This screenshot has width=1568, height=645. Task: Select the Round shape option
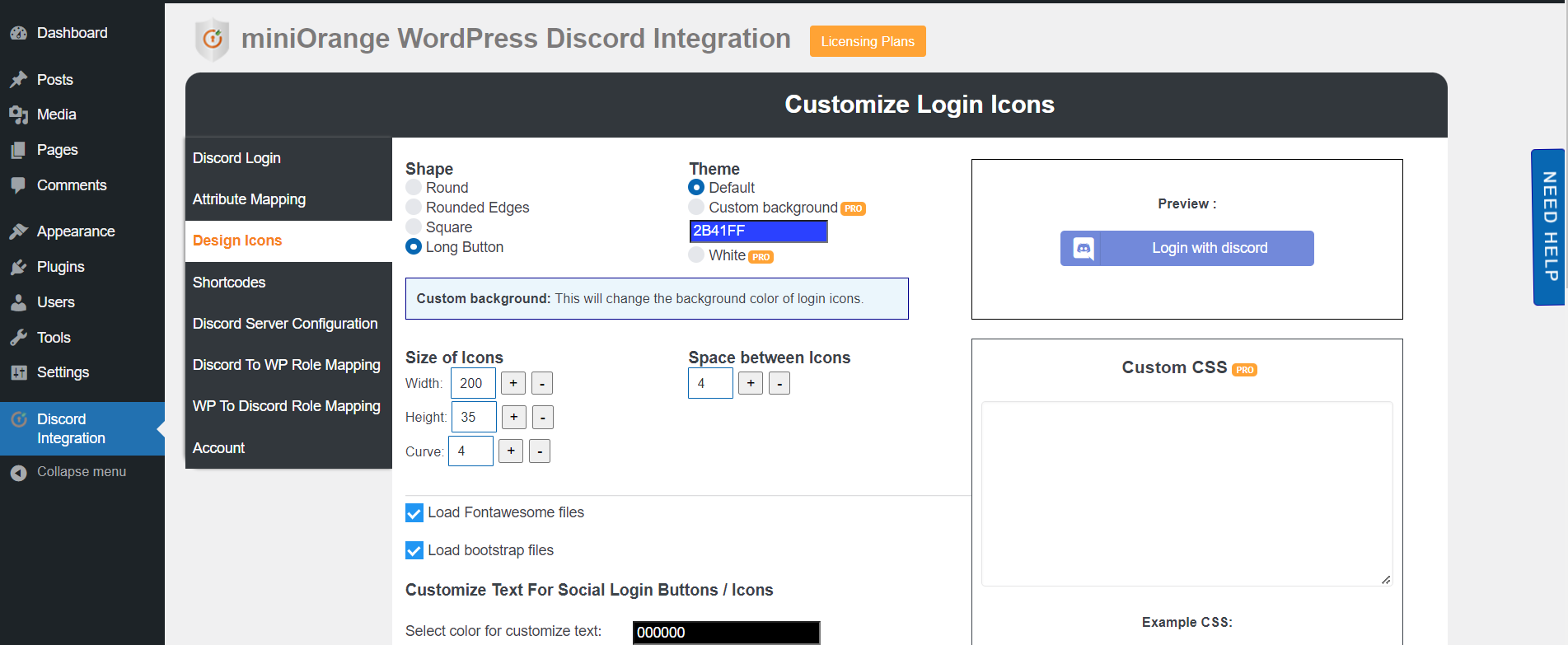414,187
